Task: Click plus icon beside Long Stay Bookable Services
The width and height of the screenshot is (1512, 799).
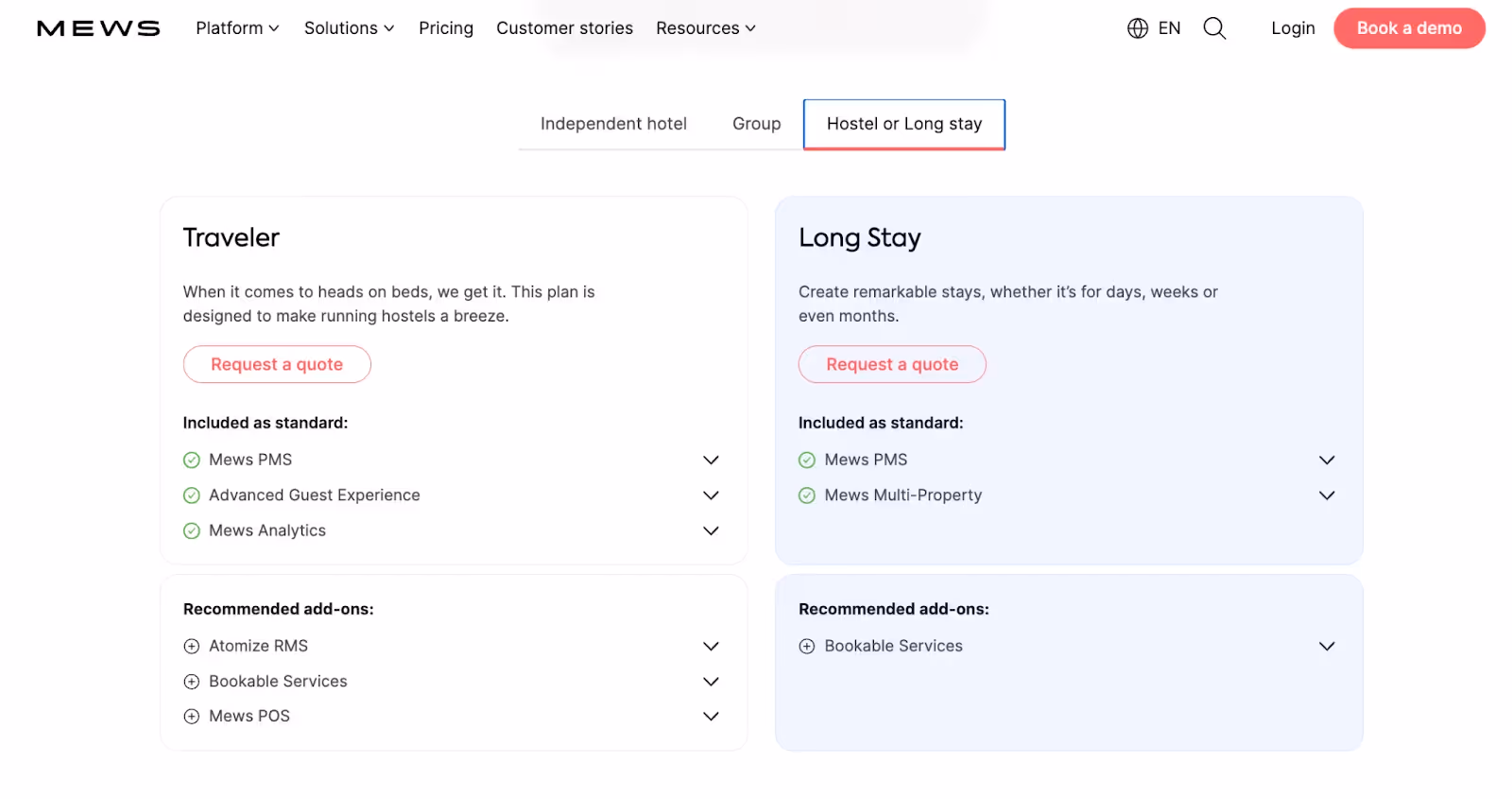Action: click(x=807, y=647)
